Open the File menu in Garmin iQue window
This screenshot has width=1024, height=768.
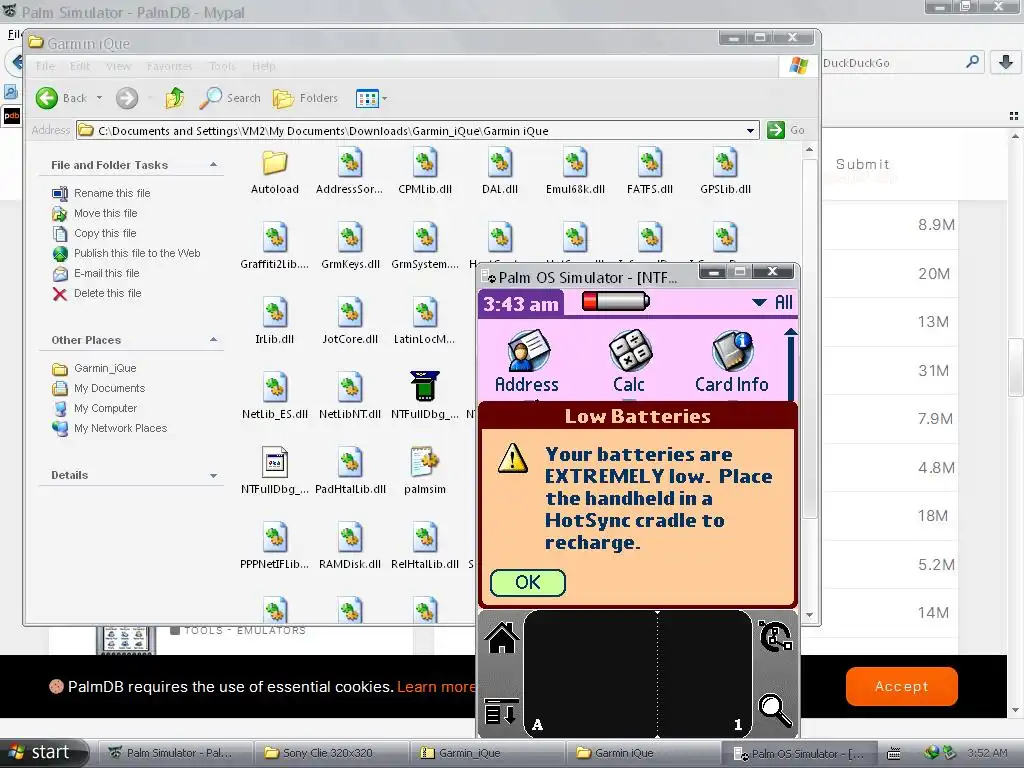tap(45, 67)
